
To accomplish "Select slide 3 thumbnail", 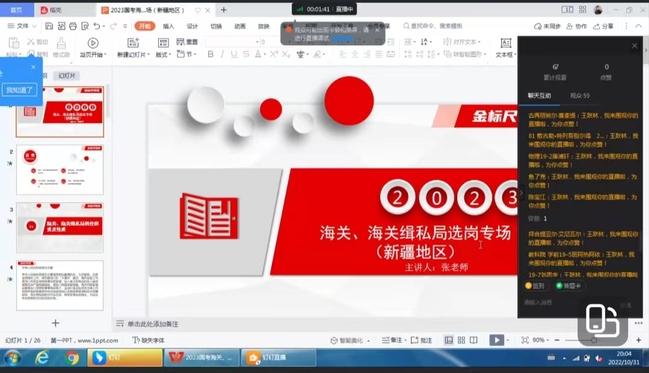I will point(60,227).
